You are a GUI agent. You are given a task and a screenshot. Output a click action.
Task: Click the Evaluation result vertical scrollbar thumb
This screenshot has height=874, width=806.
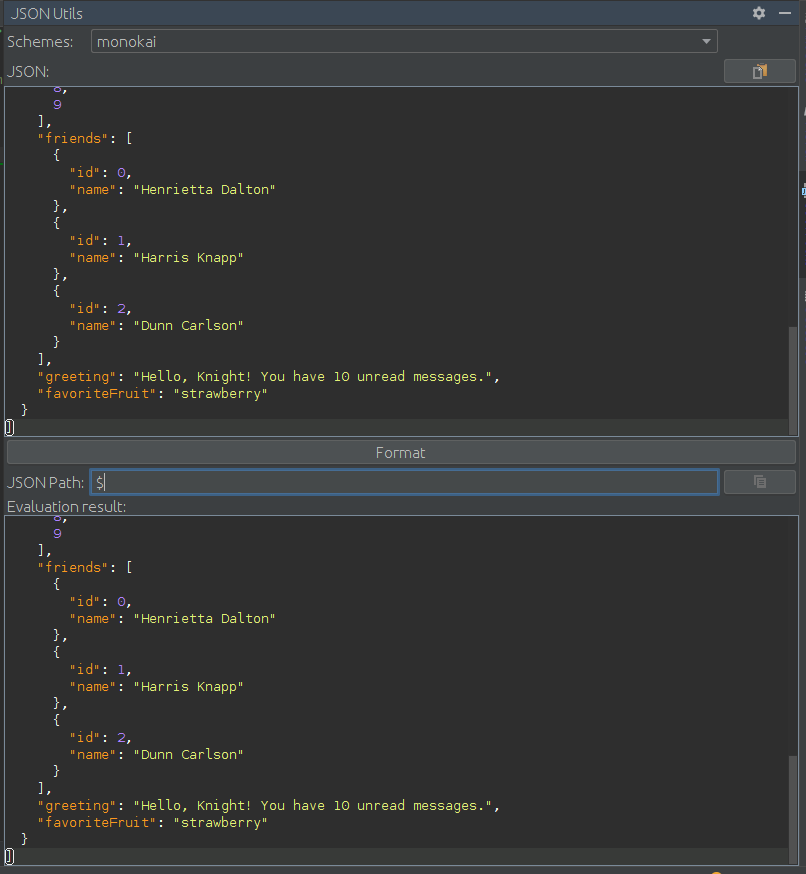click(x=793, y=810)
